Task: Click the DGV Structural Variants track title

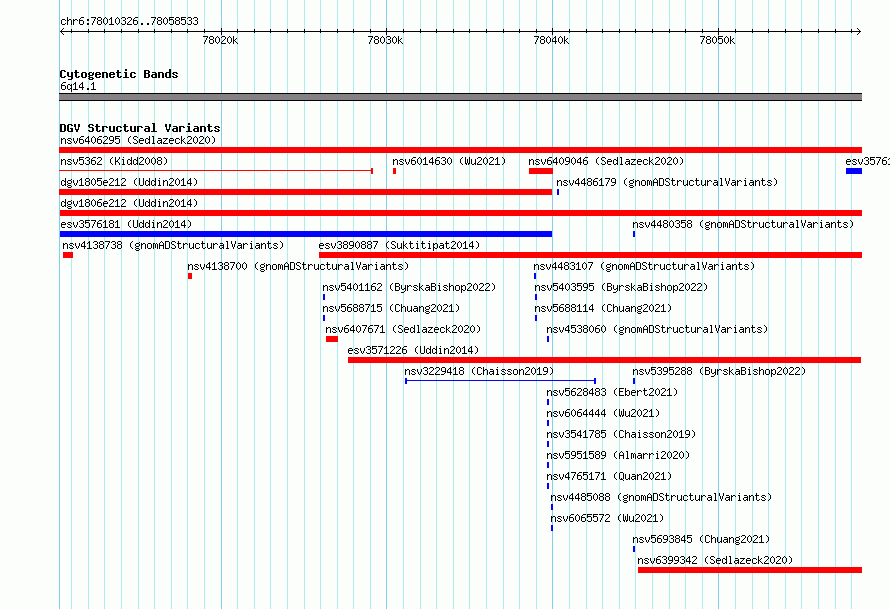Action: (140, 128)
